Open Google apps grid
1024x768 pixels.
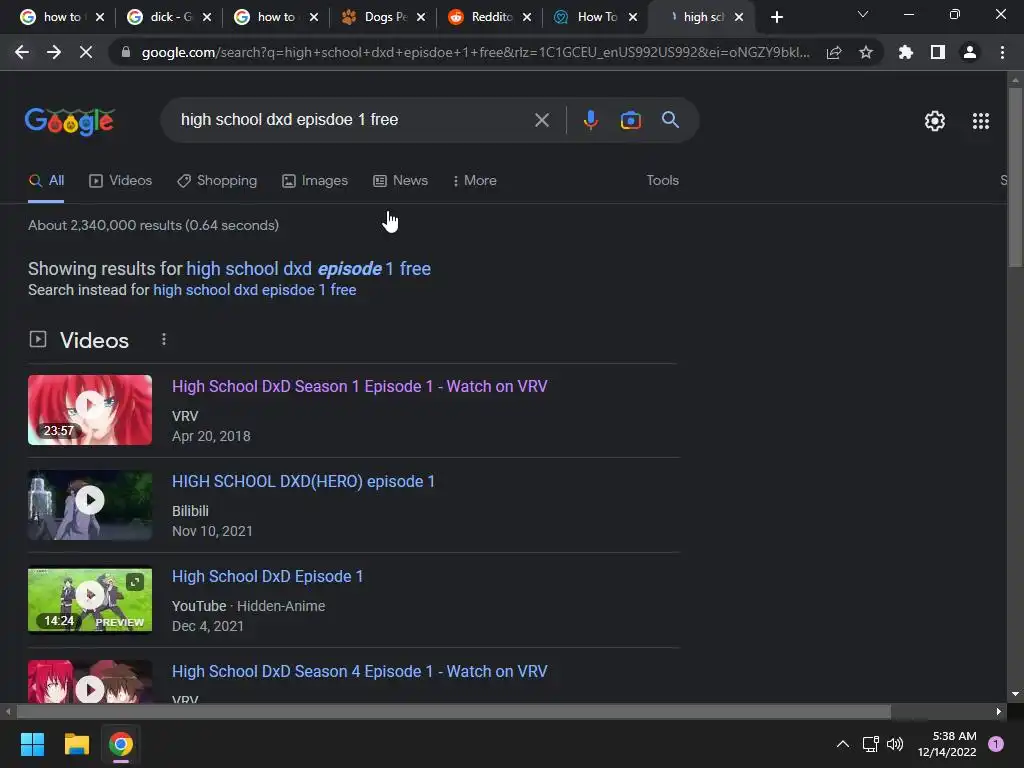point(980,121)
